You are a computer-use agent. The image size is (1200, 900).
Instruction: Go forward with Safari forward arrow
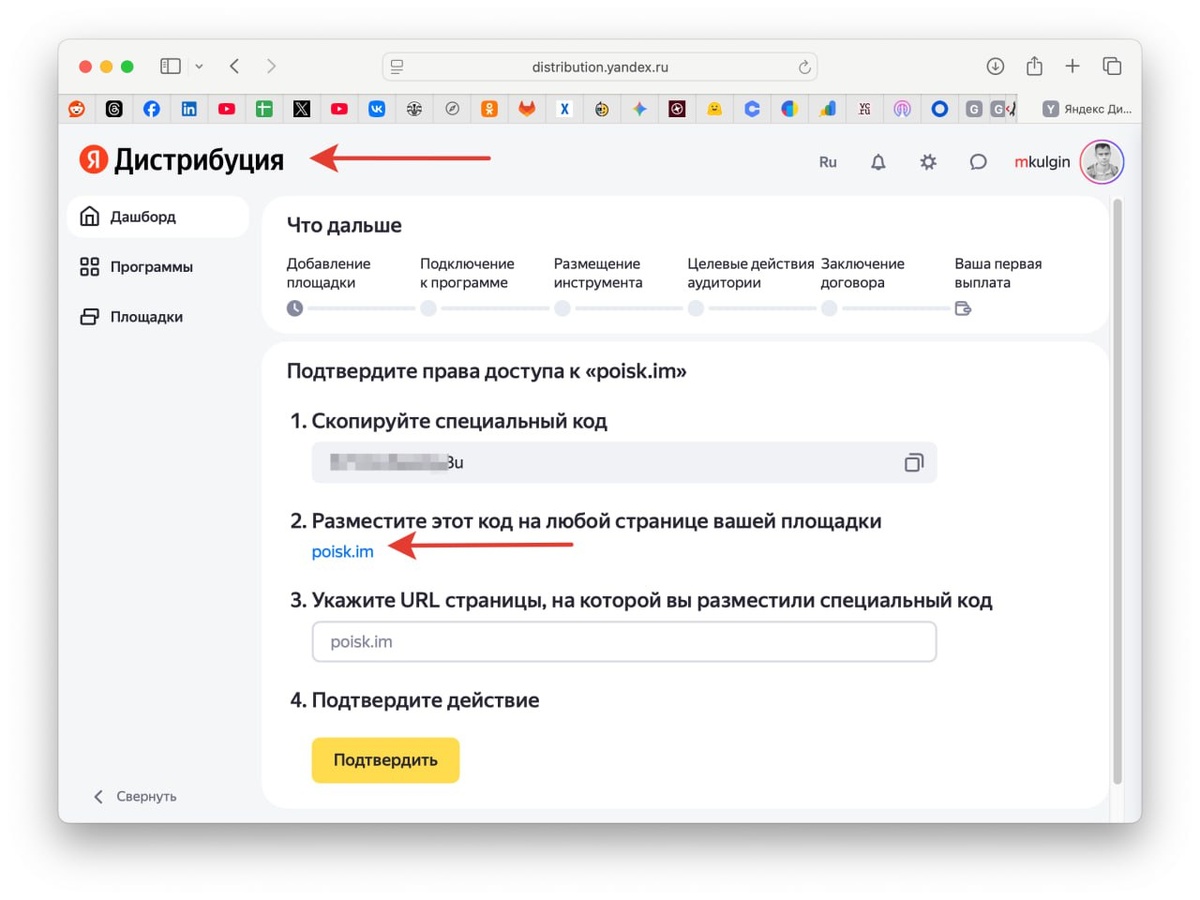click(271, 67)
